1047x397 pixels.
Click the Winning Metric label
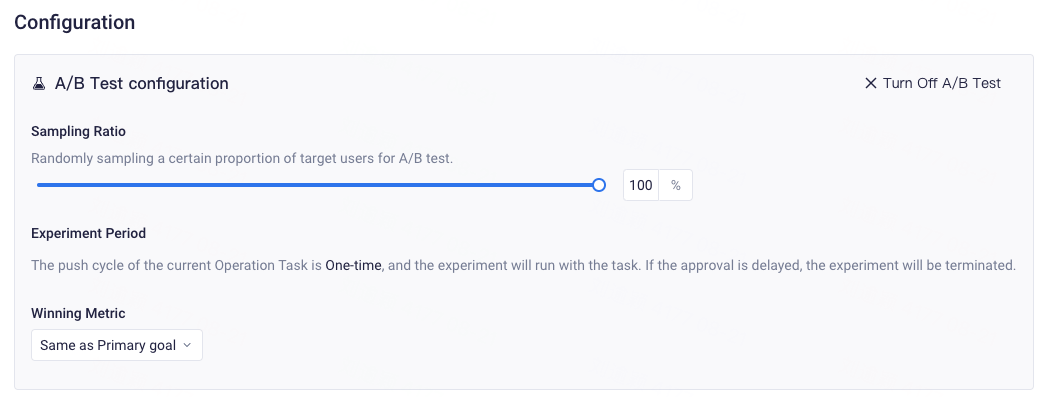pos(78,313)
